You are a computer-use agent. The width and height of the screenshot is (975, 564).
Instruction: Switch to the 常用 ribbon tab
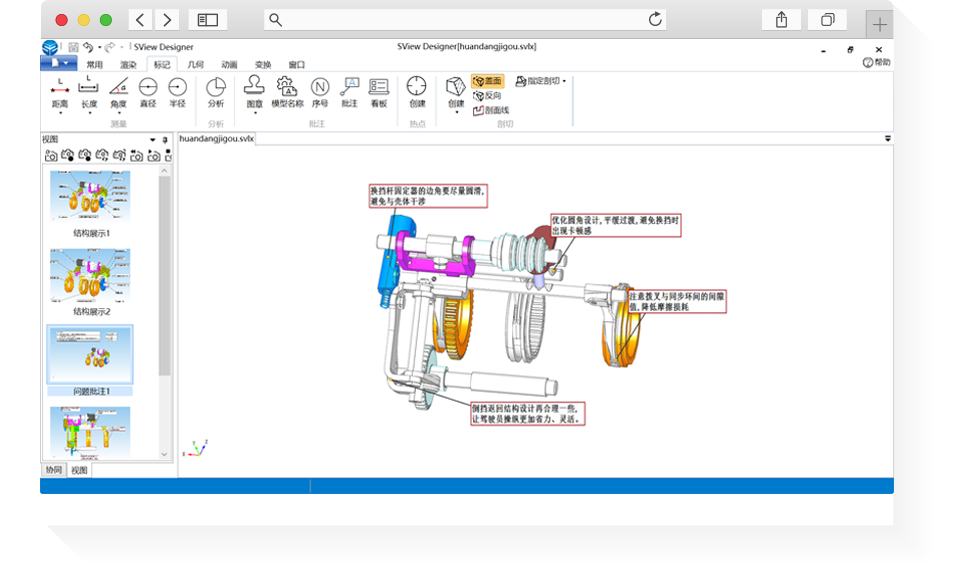click(x=95, y=65)
